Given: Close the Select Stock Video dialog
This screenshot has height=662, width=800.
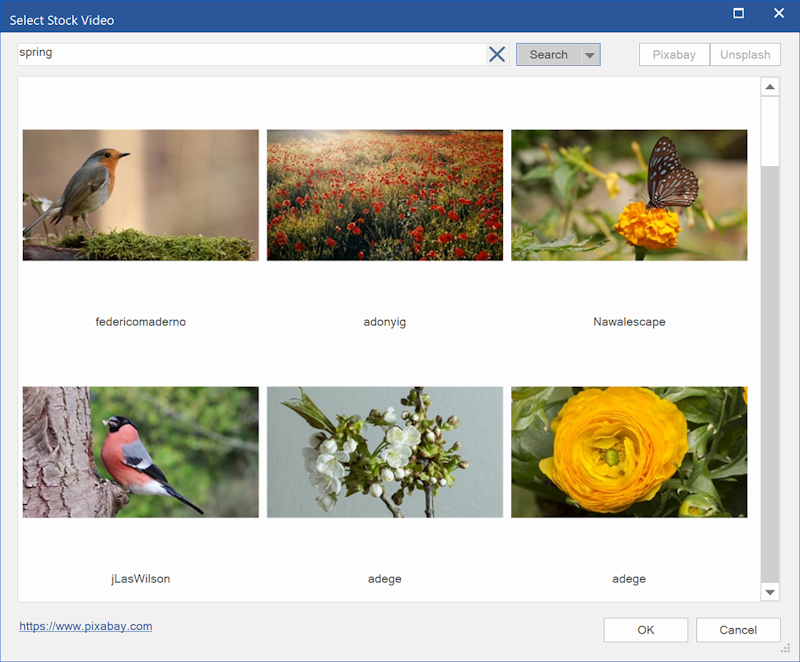Looking at the screenshot, I should pyautogui.click(x=779, y=14).
